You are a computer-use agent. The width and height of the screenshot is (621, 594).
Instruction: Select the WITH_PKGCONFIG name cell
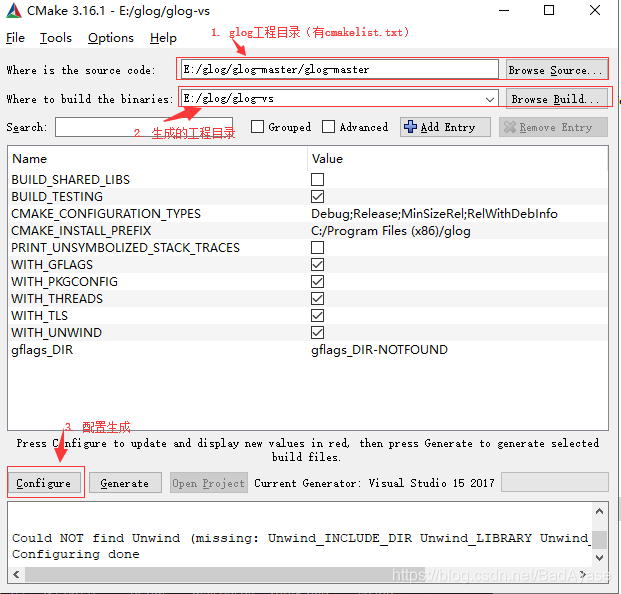65,282
